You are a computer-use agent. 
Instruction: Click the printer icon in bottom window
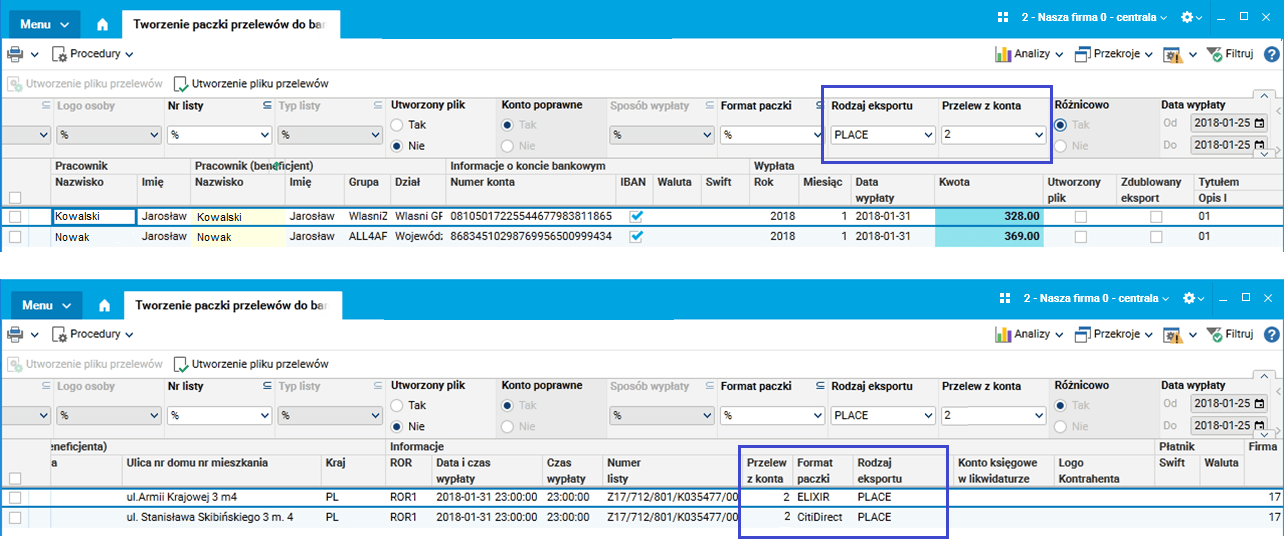click(x=16, y=334)
